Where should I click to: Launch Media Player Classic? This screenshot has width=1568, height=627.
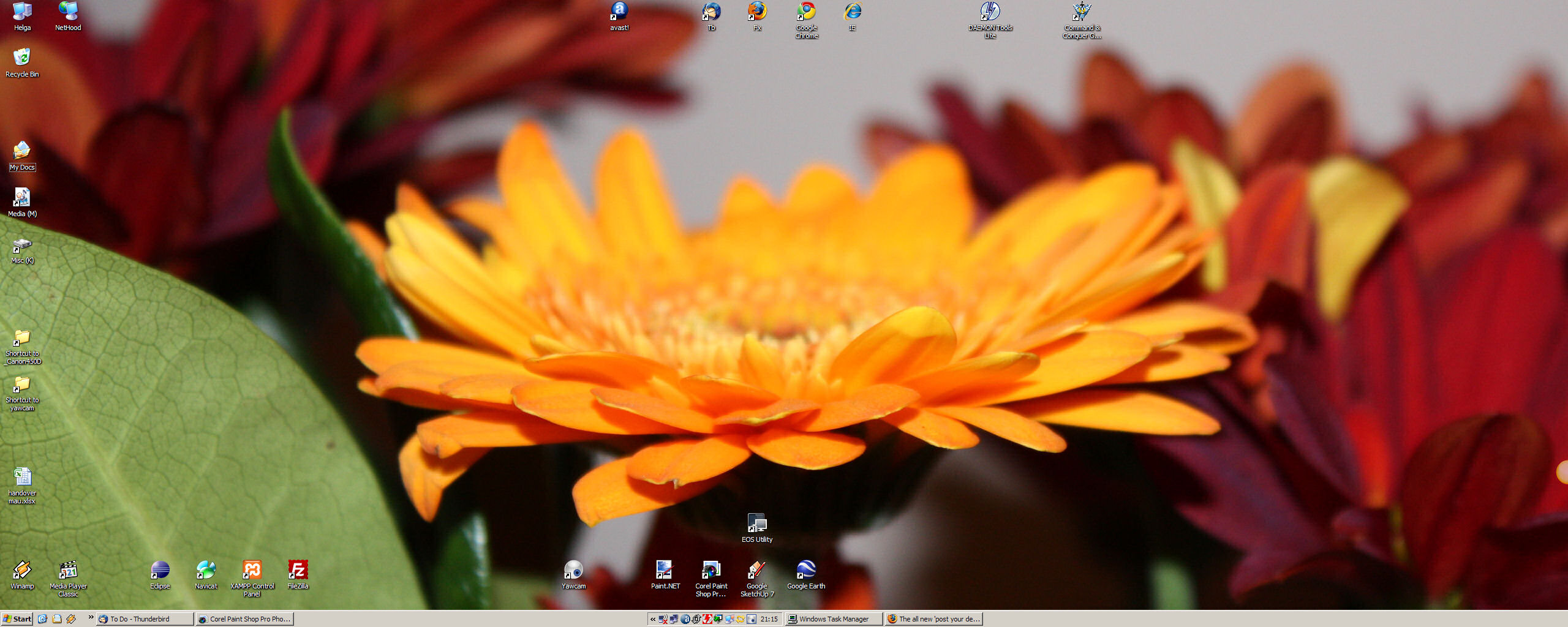click(68, 579)
